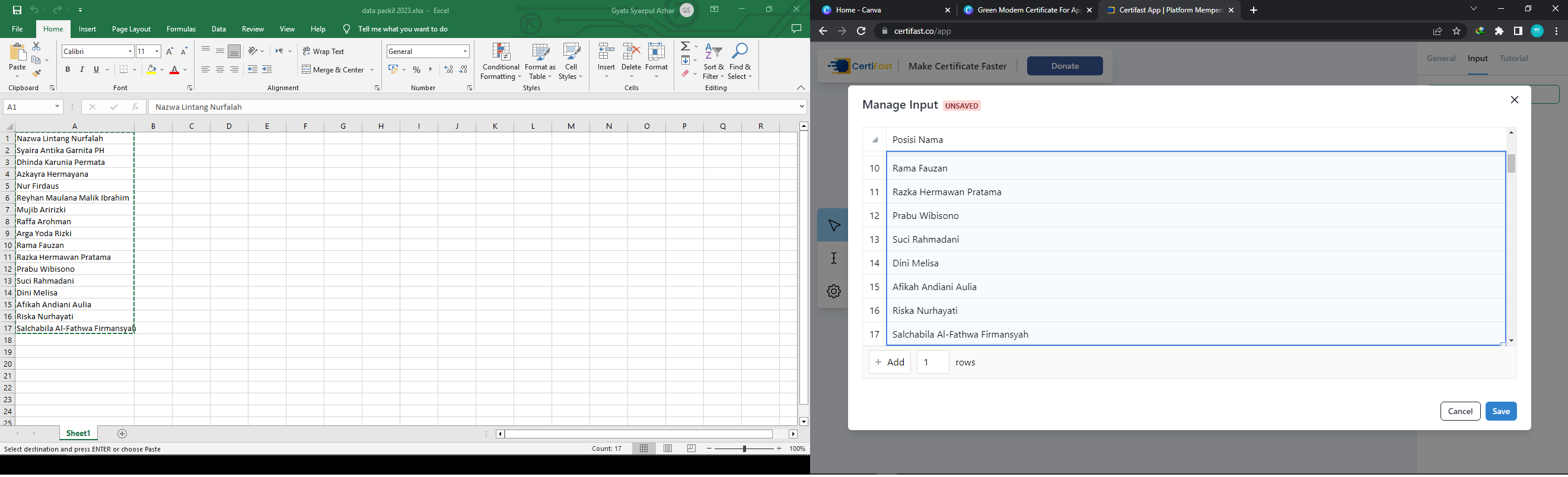Viewport: 1568px width, 477px height.
Task: Toggle Bold formatting
Action: [68, 70]
